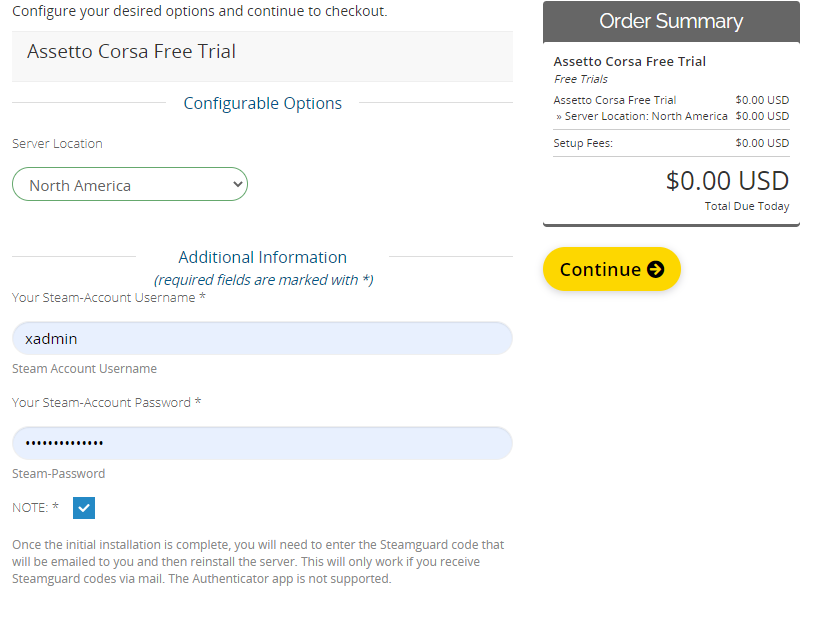Screen dimensions: 824x617
Task: Click the Server Location label
Action: [57, 143]
